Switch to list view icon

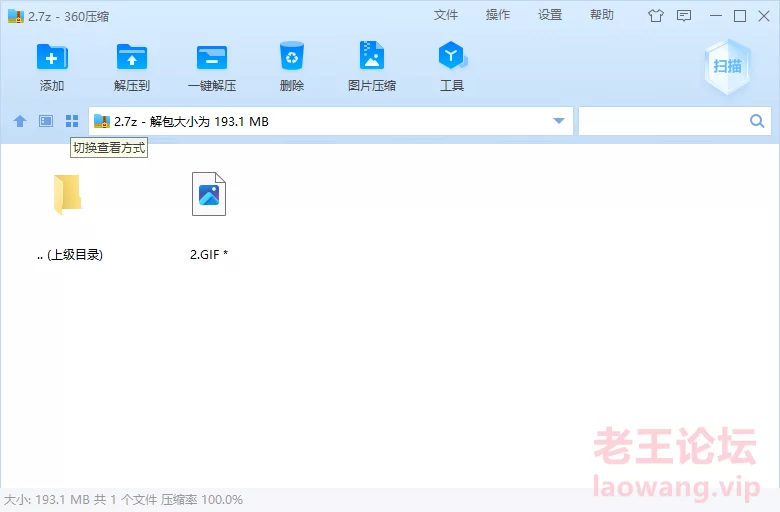46,121
